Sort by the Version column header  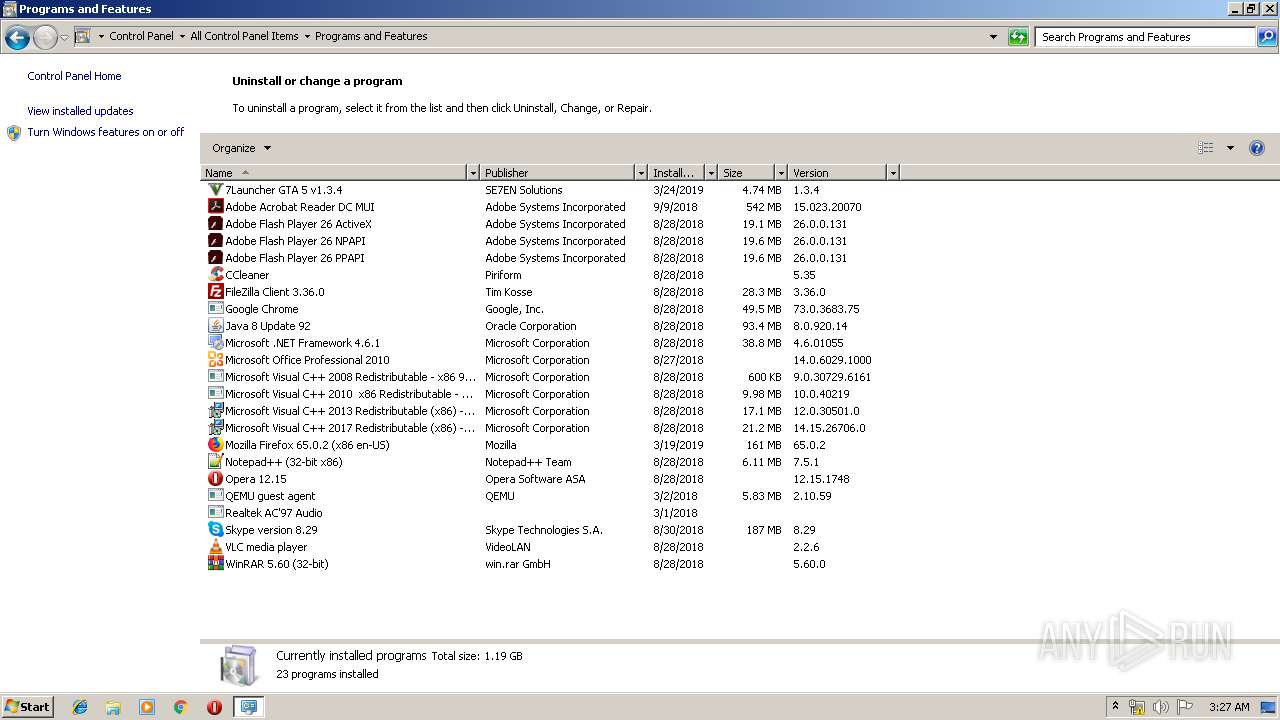838,173
